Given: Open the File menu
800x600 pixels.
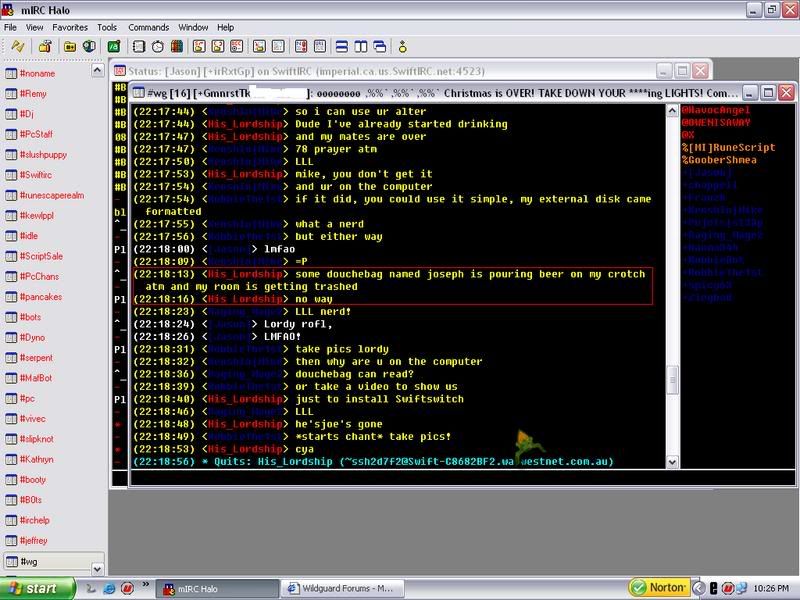Looking at the screenshot, I should pyautogui.click(x=10, y=27).
